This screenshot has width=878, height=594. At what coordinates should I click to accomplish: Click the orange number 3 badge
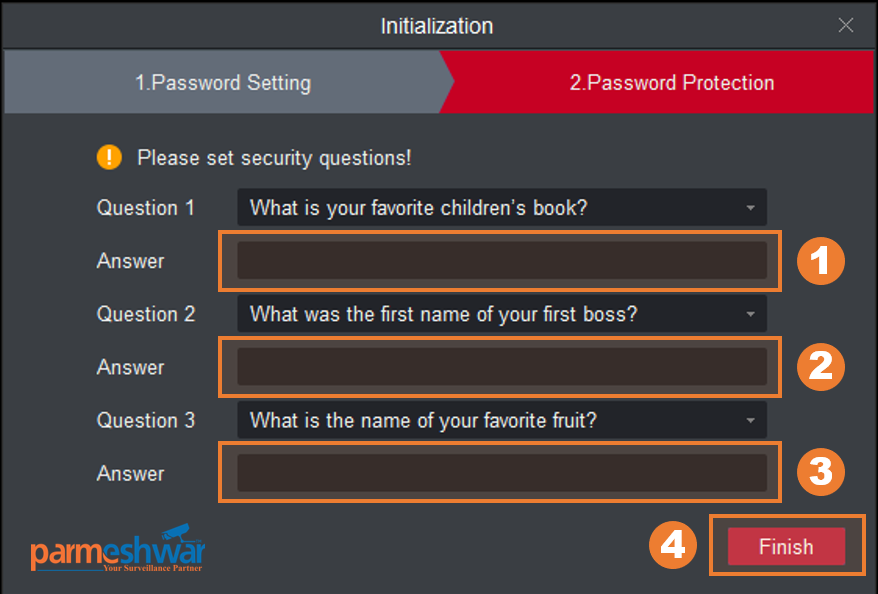click(820, 473)
